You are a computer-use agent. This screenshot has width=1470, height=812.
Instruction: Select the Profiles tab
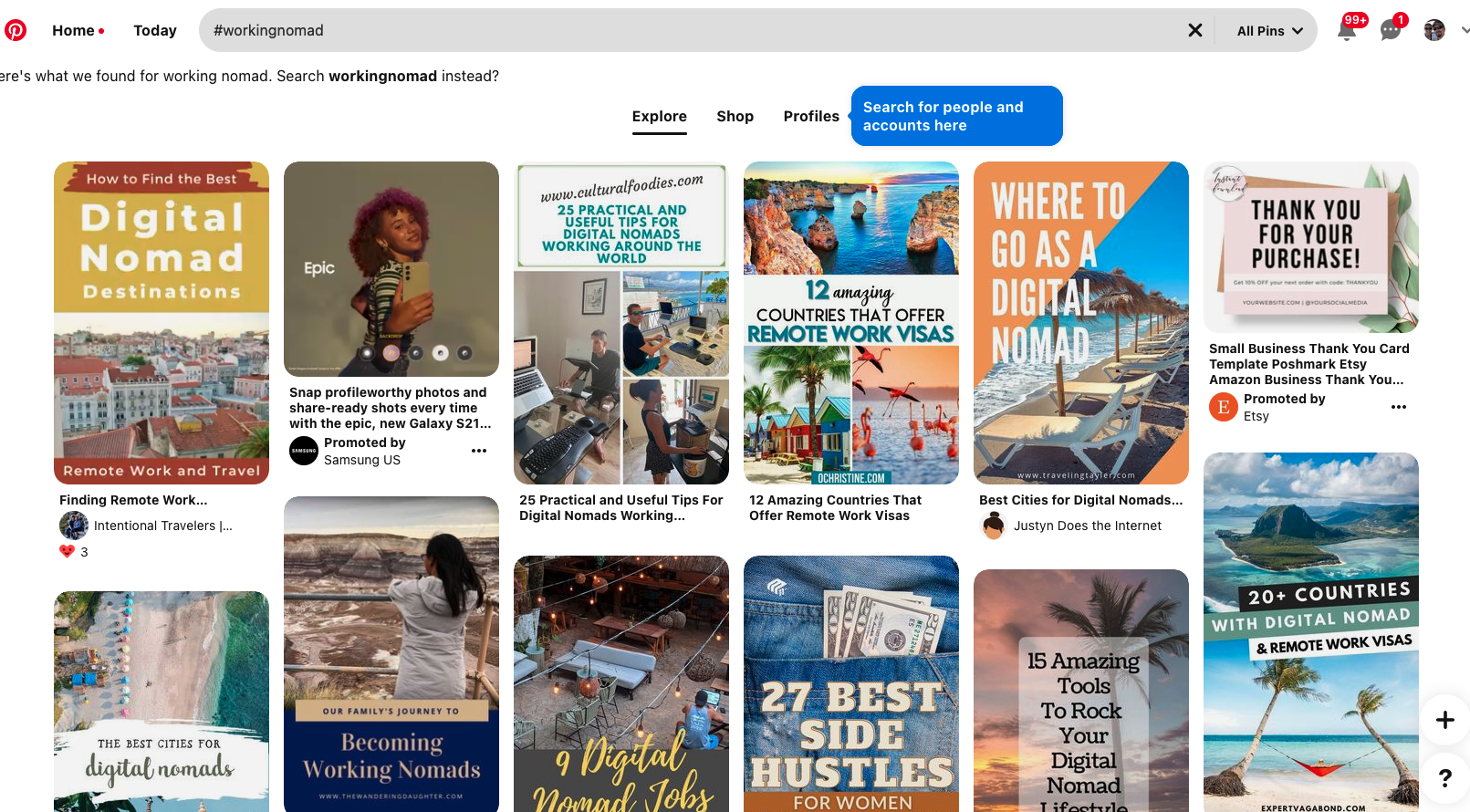click(811, 116)
